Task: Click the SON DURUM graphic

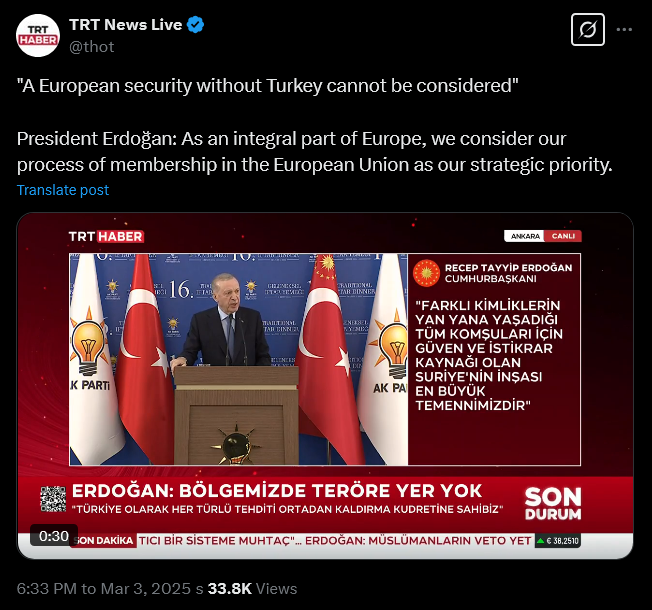Action: pos(553,504)
